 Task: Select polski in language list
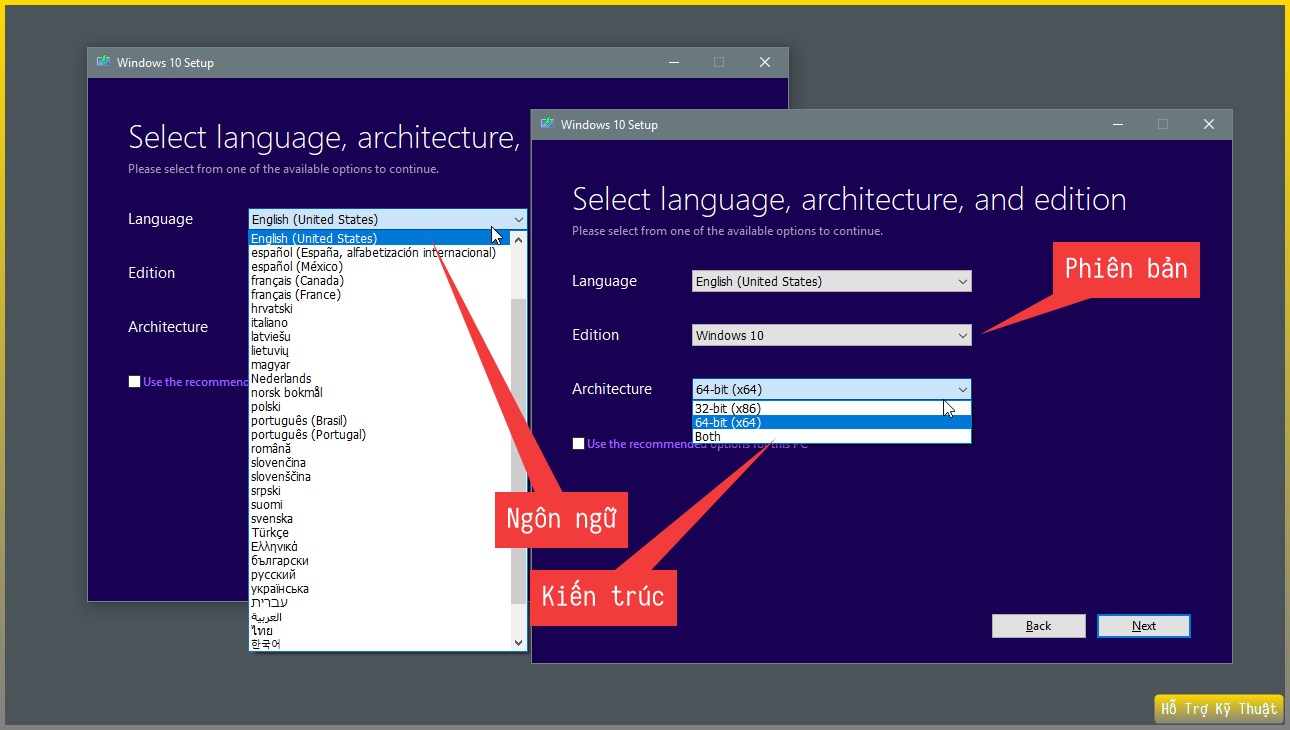(x=379, y=406)
